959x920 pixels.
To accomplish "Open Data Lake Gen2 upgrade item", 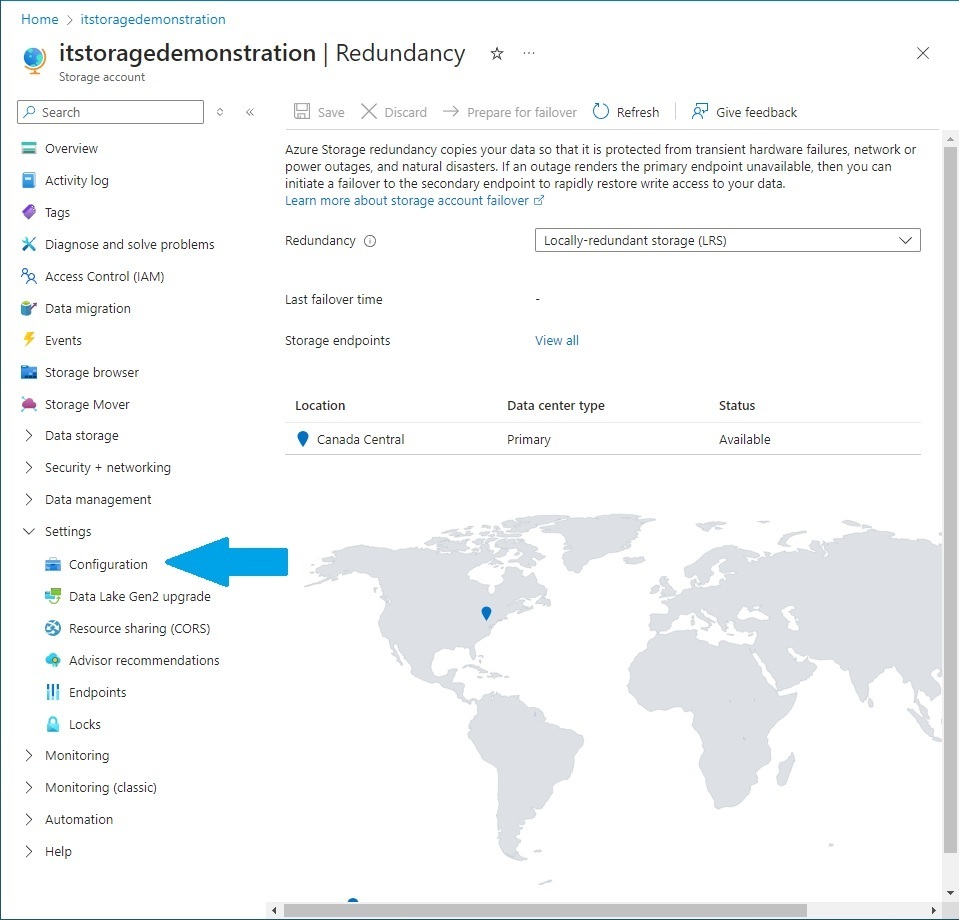I will point(139,596).
